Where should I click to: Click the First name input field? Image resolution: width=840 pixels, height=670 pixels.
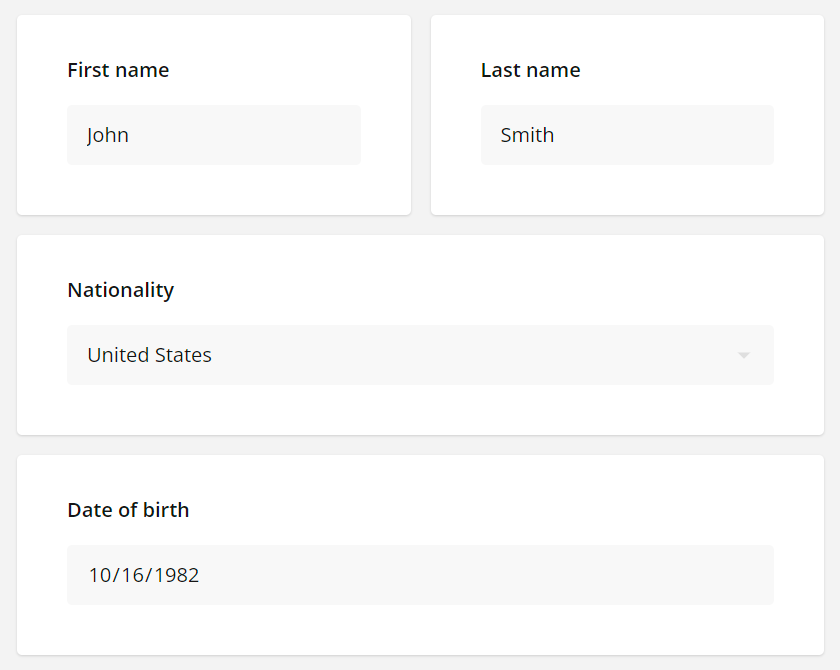(214, 134)
